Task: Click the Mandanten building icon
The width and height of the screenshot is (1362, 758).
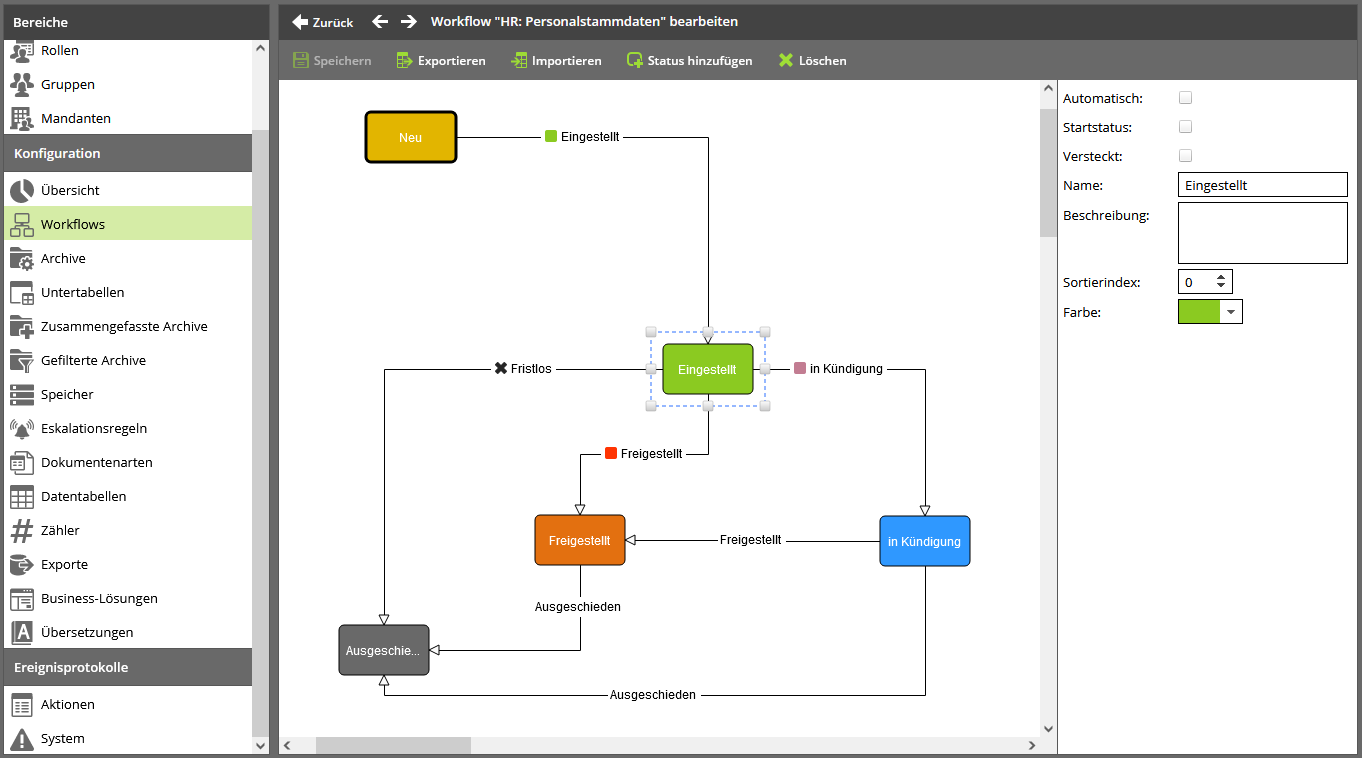Action: [22, 118]
